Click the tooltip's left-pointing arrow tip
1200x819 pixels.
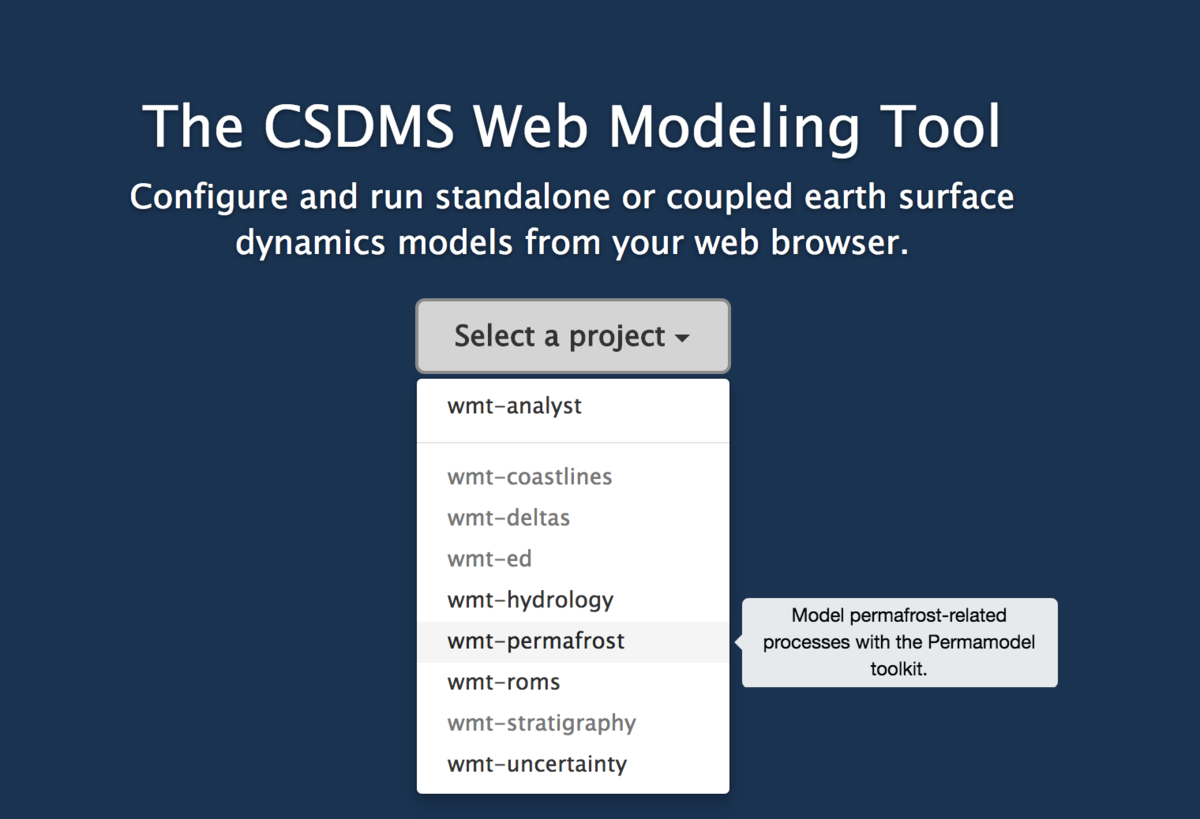pyautogui.click(x=738, y=642)
